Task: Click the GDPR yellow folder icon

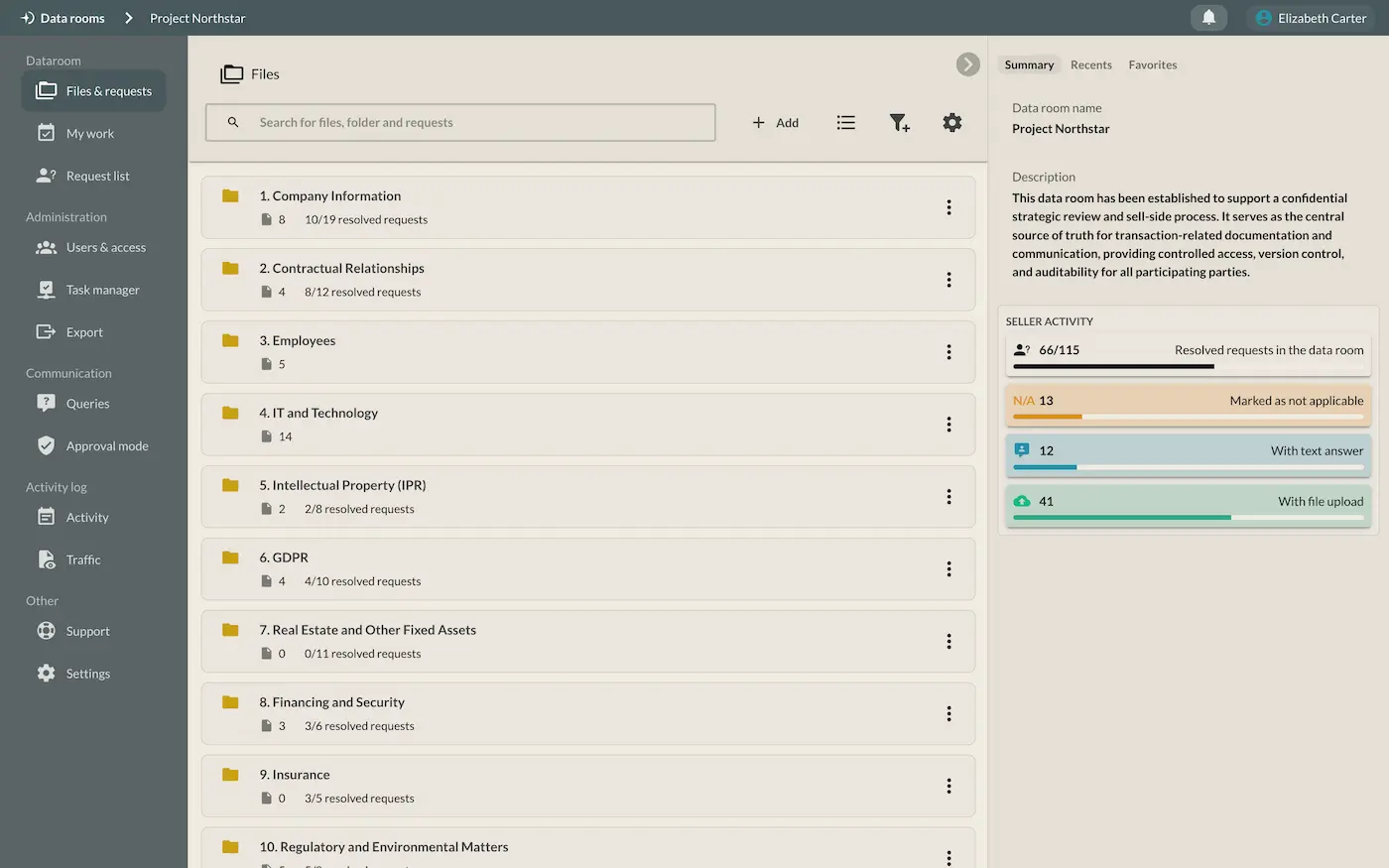Action: [x=230, y=558]
